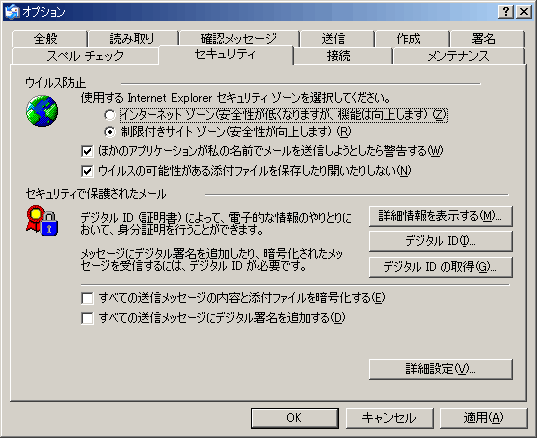Click the globe icon under ウイルス防止
Screen dimensions: 537x438
pyautogui.click(x=42, y=111)
